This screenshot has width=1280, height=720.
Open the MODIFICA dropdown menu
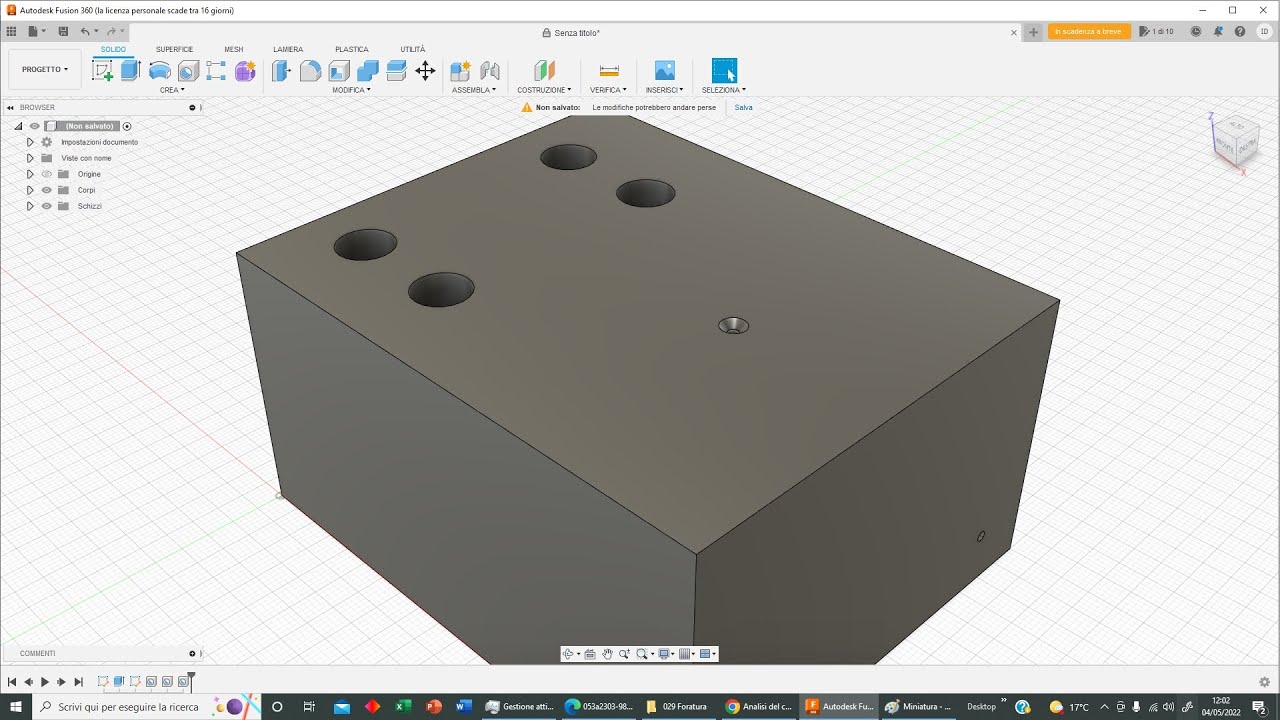coord(352,90)
